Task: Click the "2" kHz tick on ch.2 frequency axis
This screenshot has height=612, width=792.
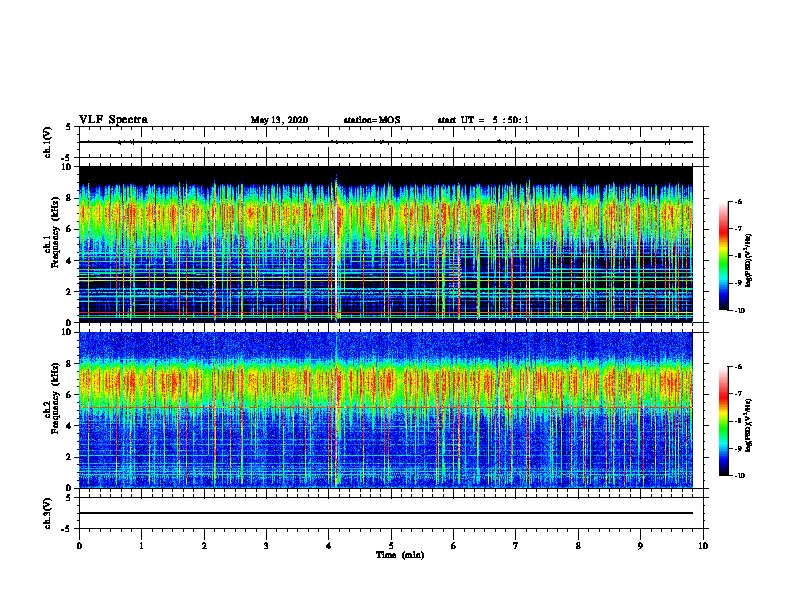Action: click(70, 457)
